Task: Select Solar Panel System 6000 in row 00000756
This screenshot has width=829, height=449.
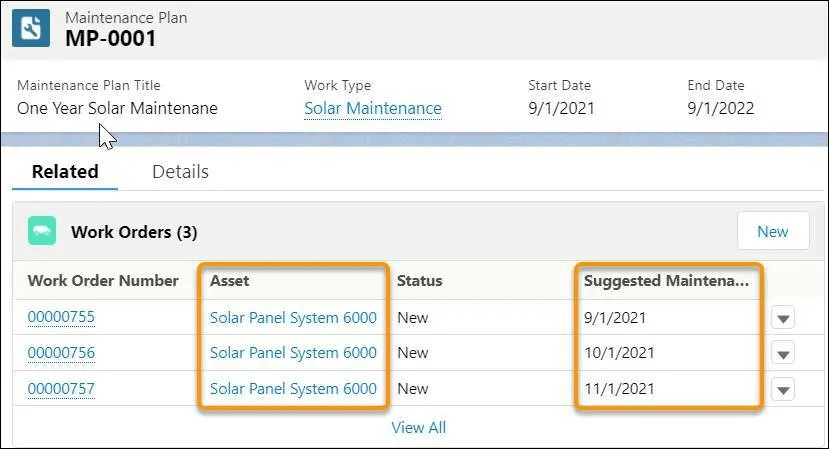Action: pyautogui.click(x=293, y=353)
